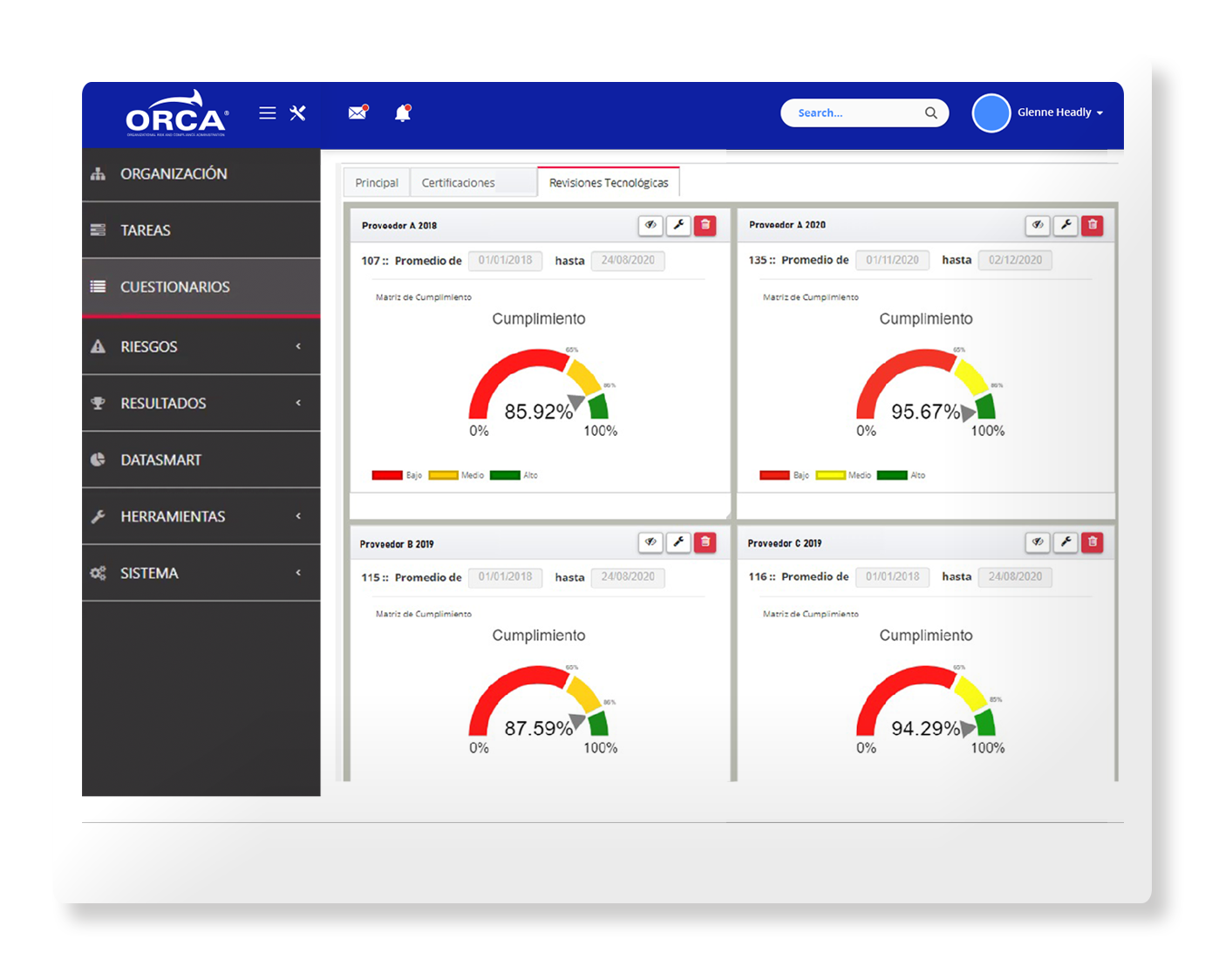Click the Search input field

point(855,113)
